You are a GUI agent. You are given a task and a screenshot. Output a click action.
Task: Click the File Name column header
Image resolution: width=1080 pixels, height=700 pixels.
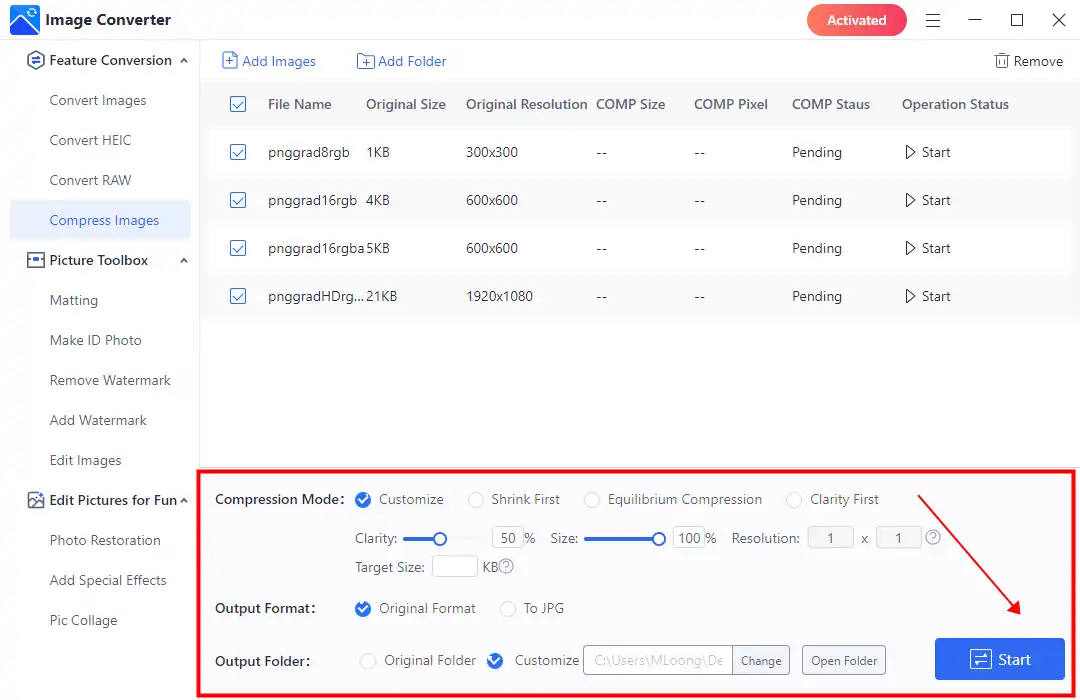[300, 105]
